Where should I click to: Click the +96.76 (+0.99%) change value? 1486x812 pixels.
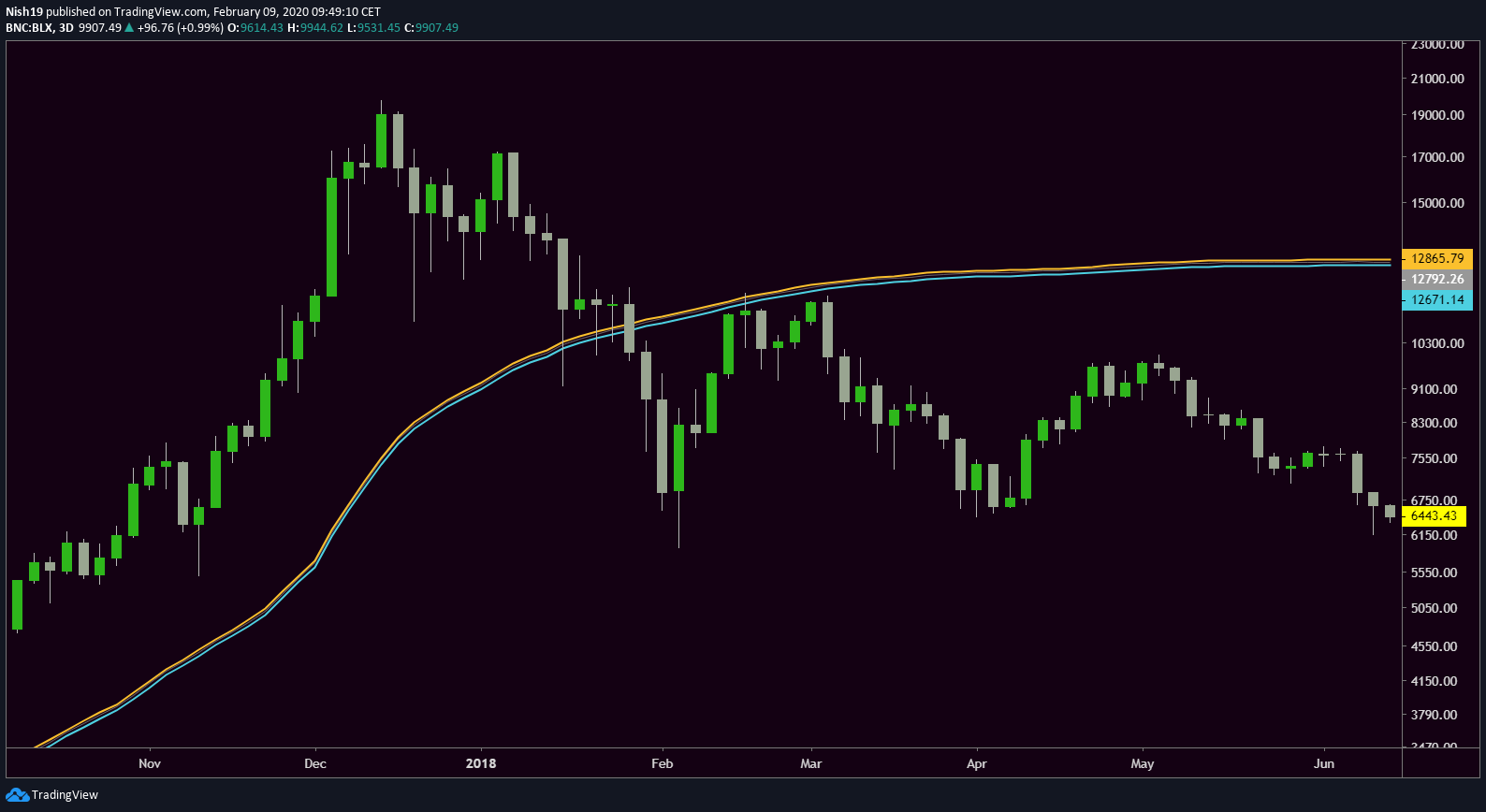(181, 28)
